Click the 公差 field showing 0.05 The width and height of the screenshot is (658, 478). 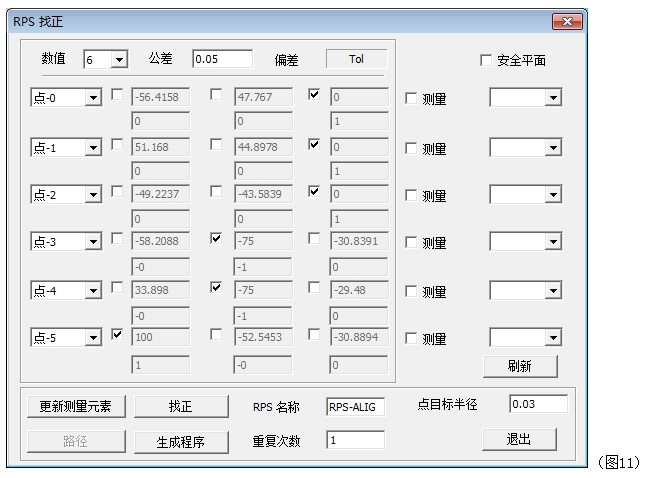(x=222, y=59)
